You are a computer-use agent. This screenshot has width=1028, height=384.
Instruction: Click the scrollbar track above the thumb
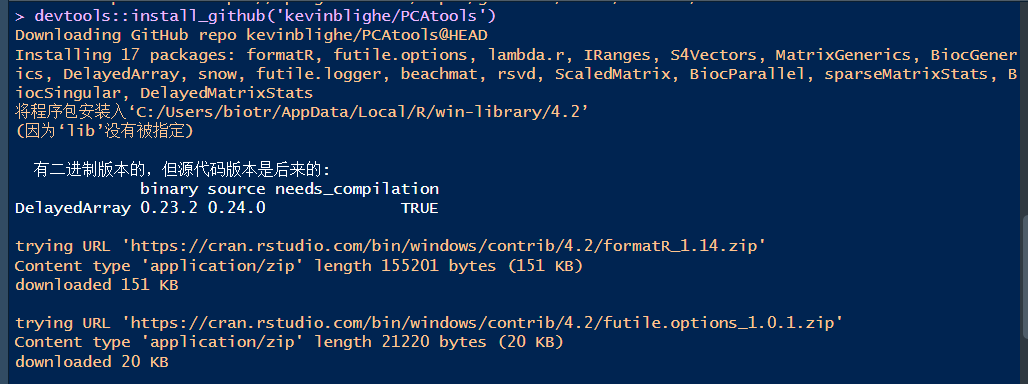coord(1024,108)
